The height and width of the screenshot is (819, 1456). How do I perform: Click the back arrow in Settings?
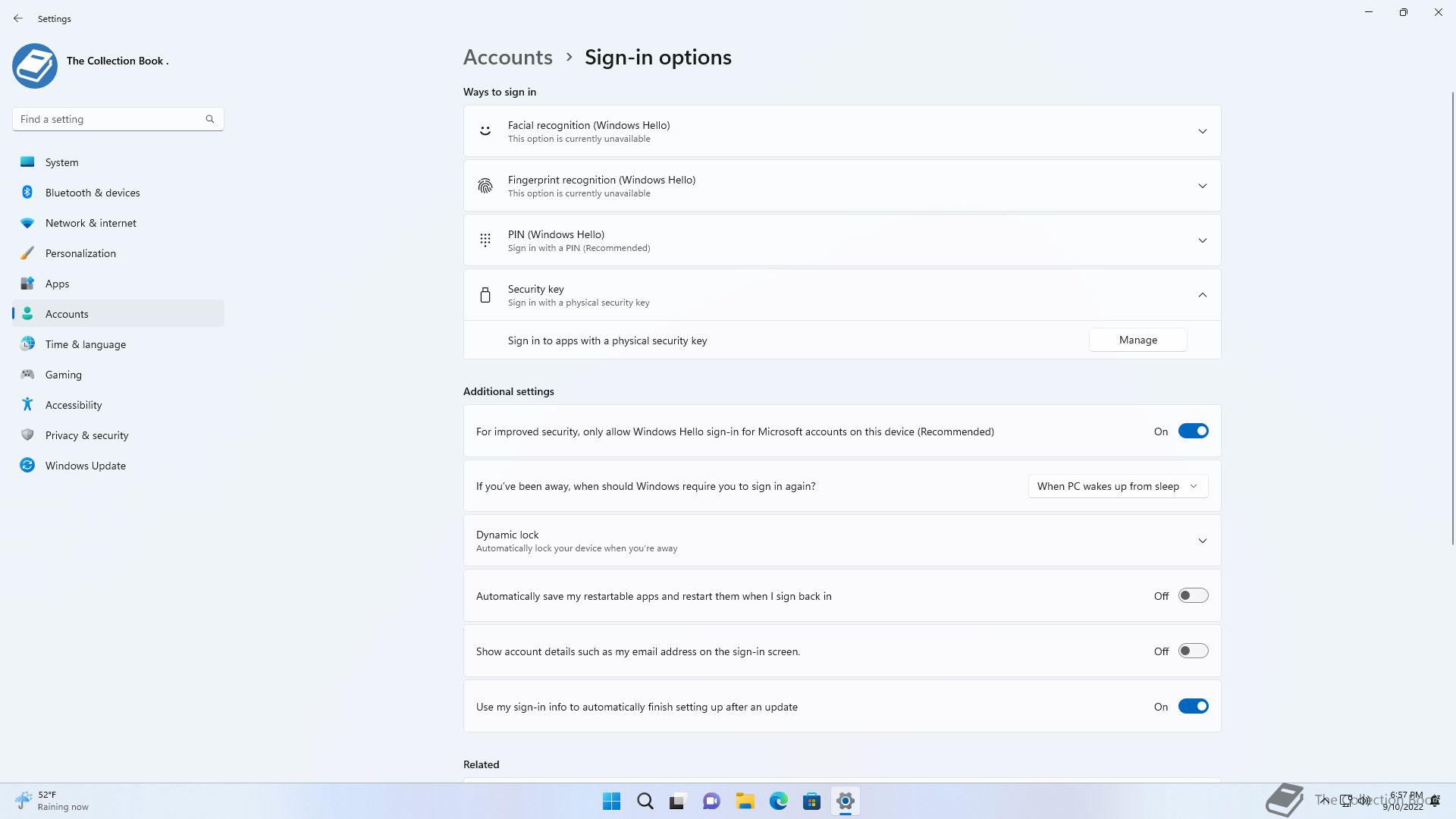click(18, 18)
